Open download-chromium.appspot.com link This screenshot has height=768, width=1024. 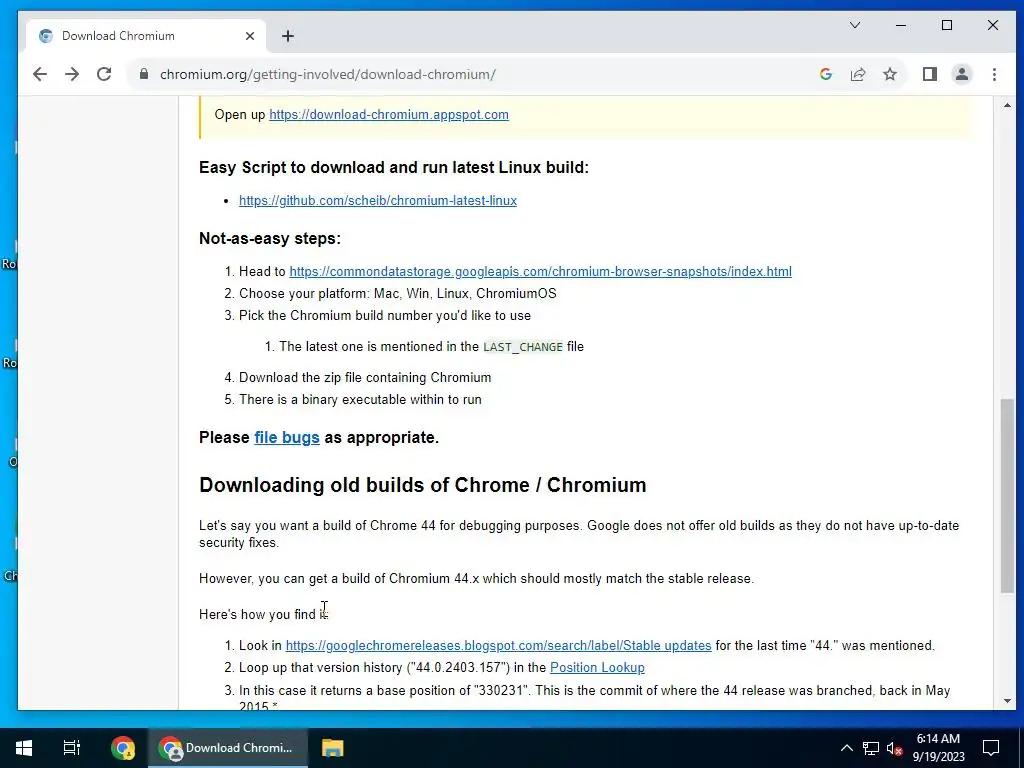pyautogui.click(x=389, y=114)
